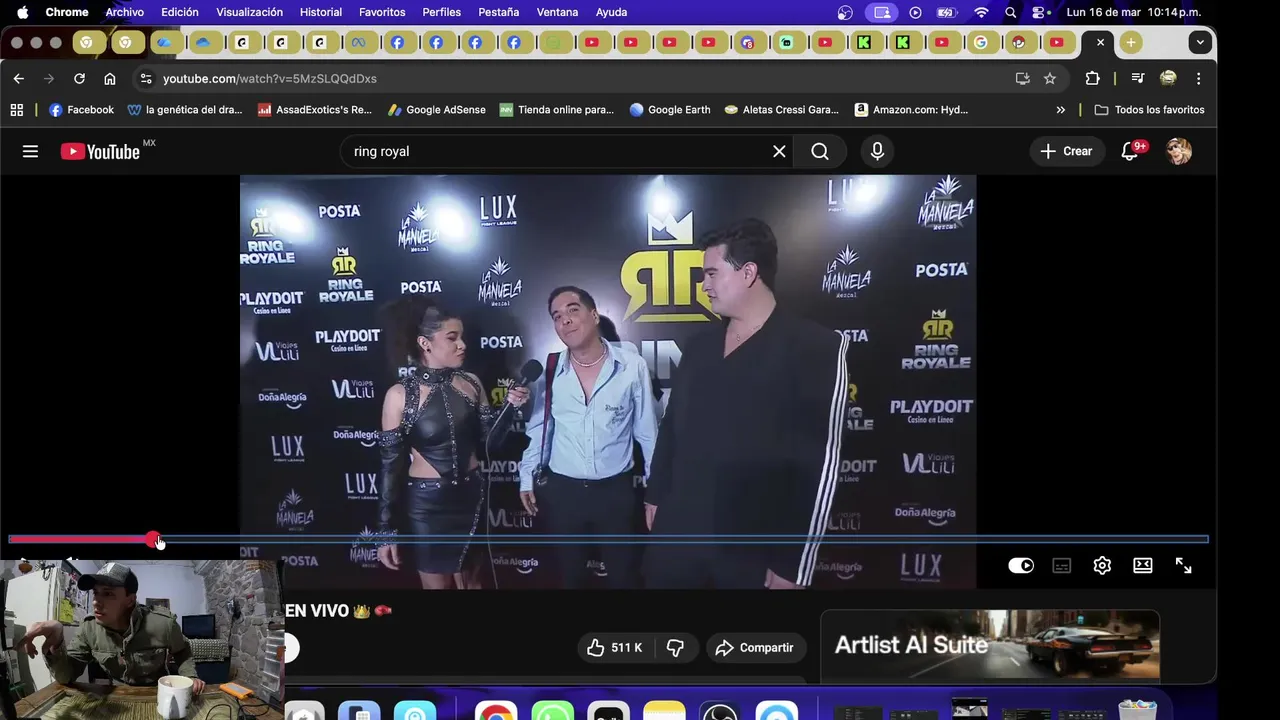Screen dimensions: 1280x720
Task: Open Historial menu
Action: pyautogui.click(x=321, y=12)
